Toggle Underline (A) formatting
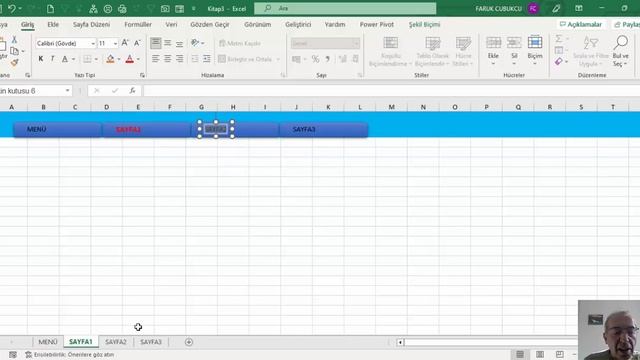Image resolution: width=640 pixels, height=360 pixels. coord(65,59)
